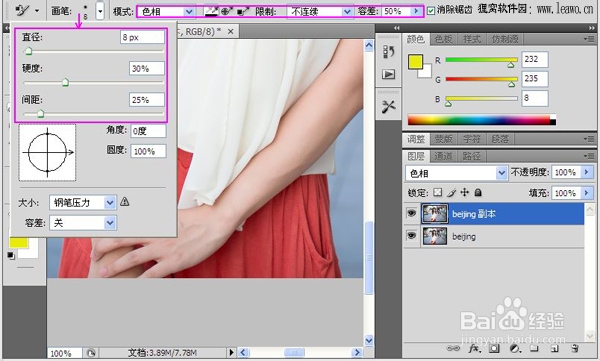Create a new layer
The image size is (600, 361).
[554, 348]
